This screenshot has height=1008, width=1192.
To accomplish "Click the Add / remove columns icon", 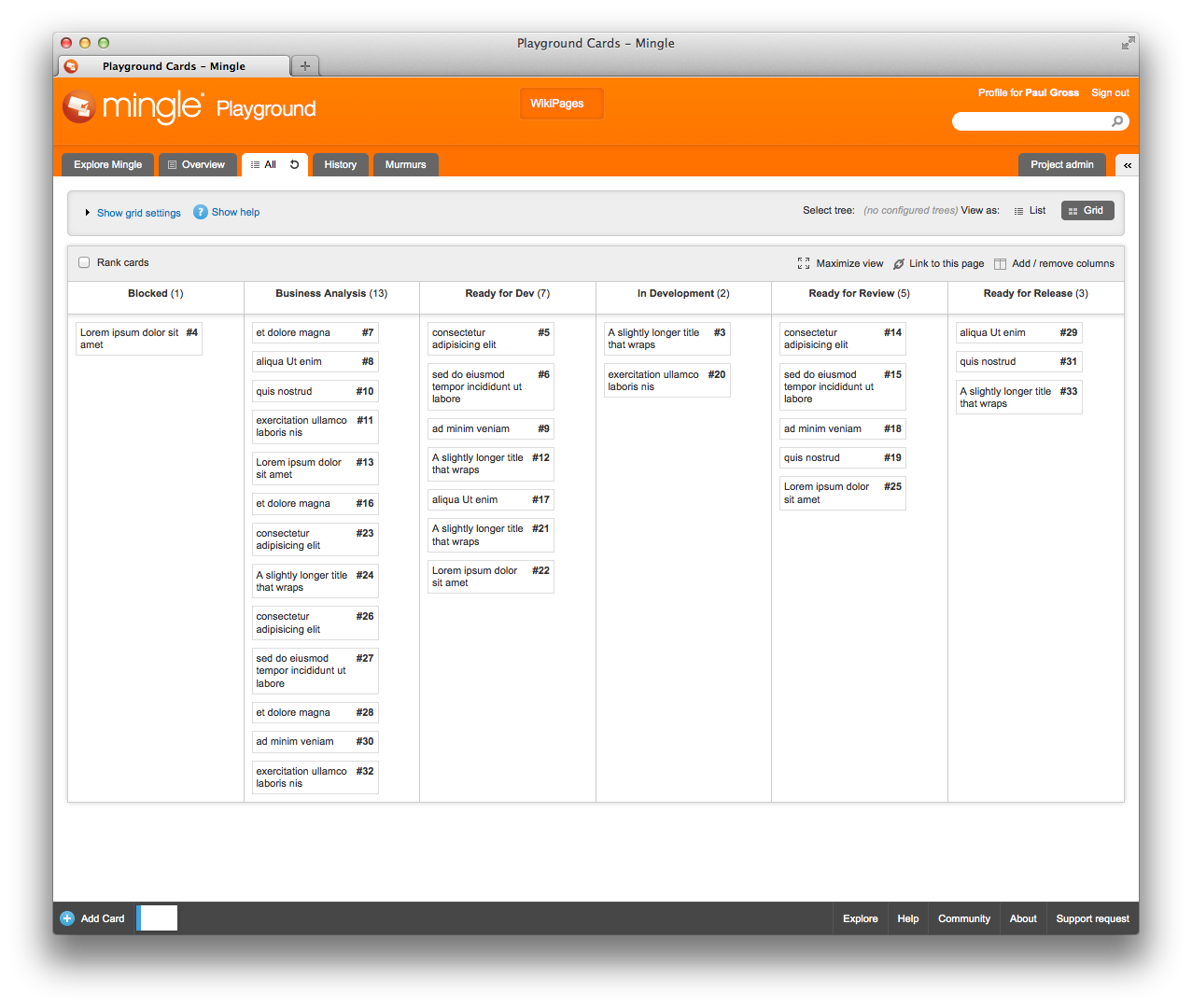I will [x=1000, y=264].
